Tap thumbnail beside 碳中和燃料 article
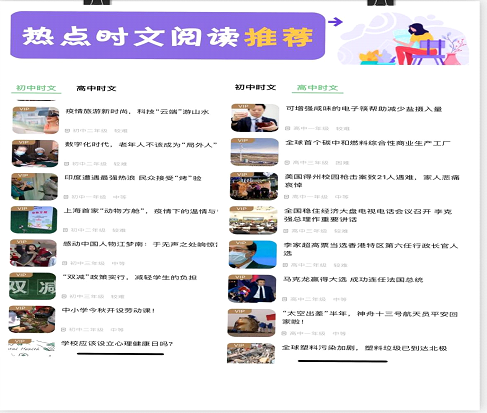 (254, 152)
